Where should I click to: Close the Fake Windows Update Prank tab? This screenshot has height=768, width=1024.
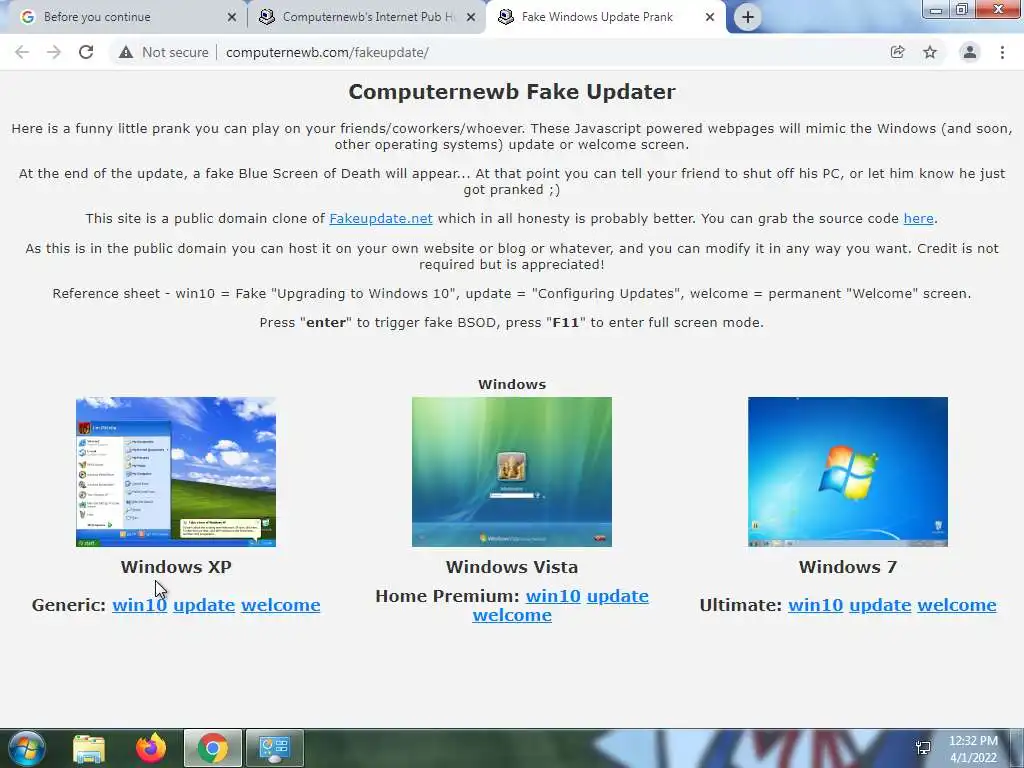(710, 17)
